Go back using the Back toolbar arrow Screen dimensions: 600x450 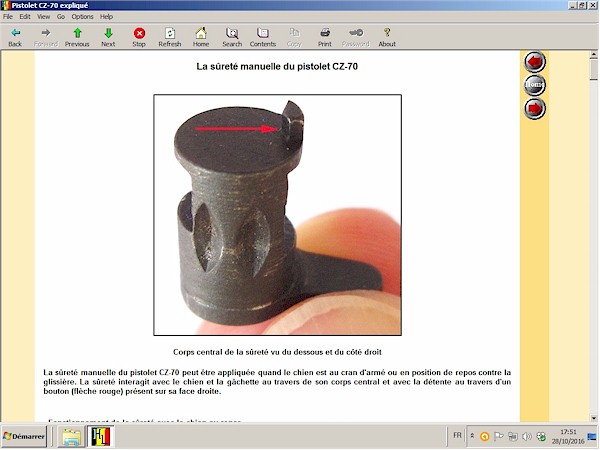click(15, 37)
